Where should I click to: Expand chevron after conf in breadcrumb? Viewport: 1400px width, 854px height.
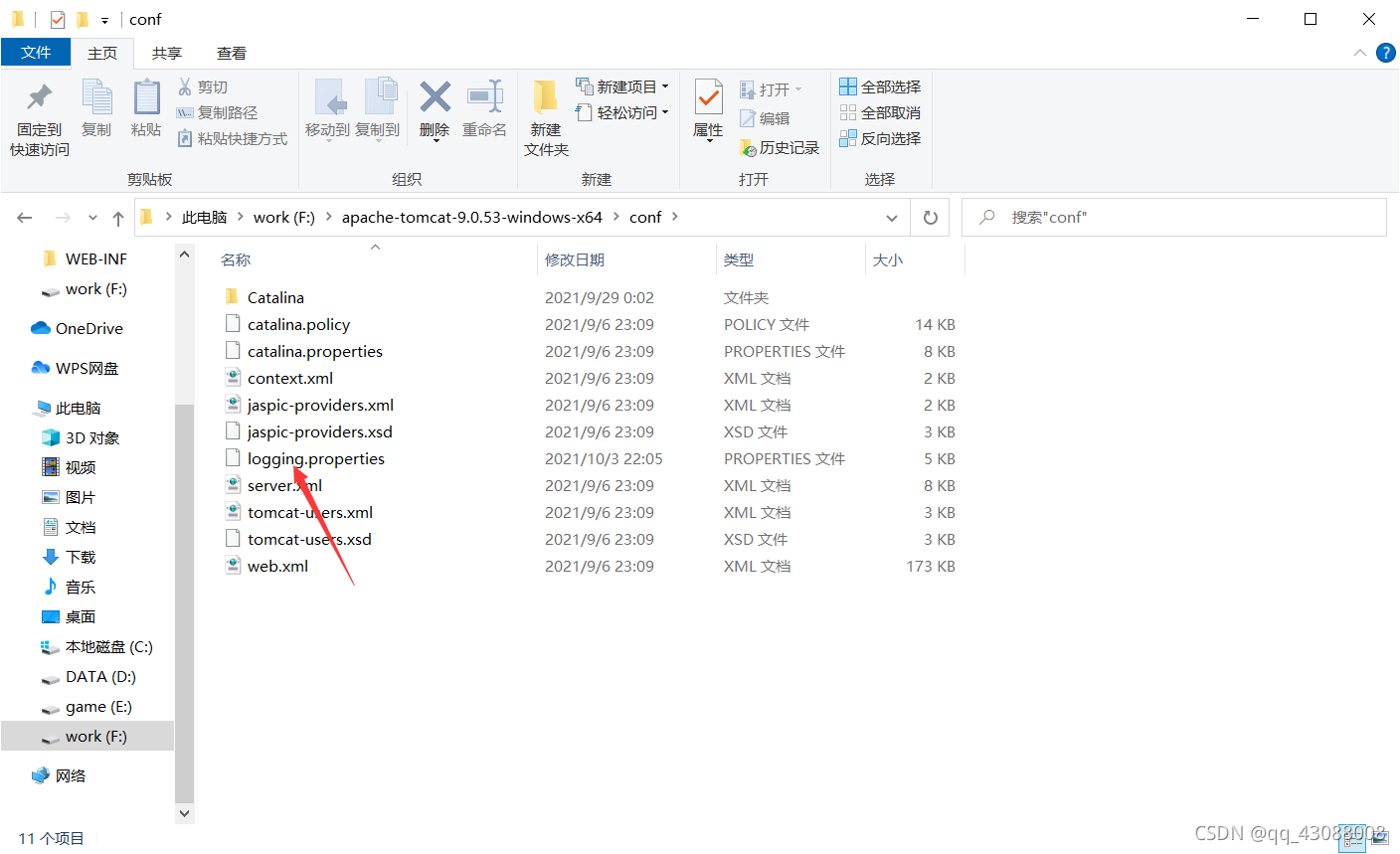(675, 216)
